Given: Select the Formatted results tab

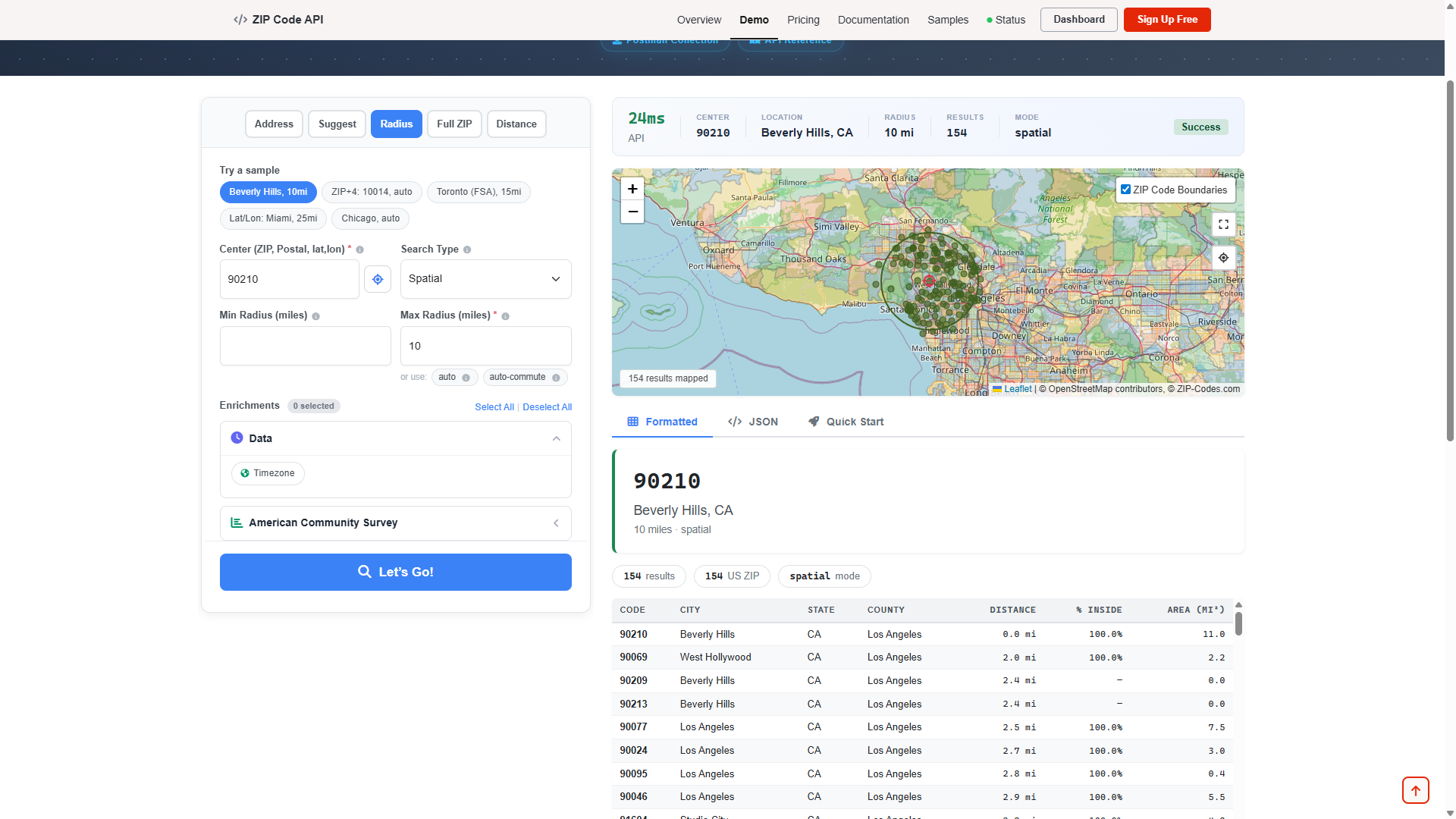Looking at the screenshot, I should (662, 422).
